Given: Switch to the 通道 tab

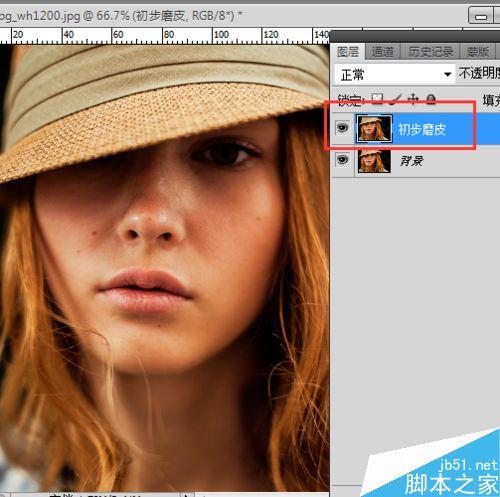Looking at the screenshot, I should 382,52.
